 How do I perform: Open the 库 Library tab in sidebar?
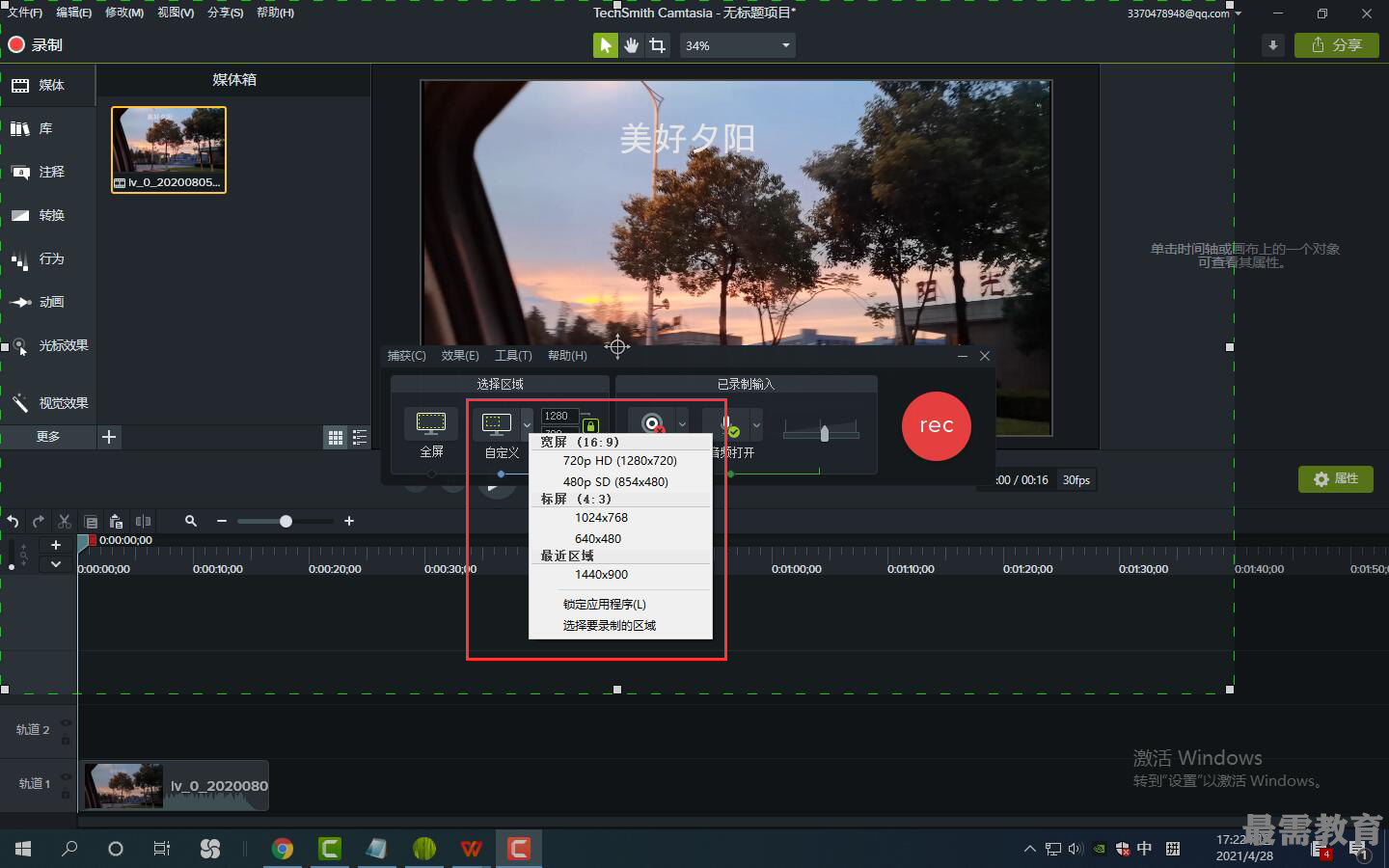[x=48, y=128]
